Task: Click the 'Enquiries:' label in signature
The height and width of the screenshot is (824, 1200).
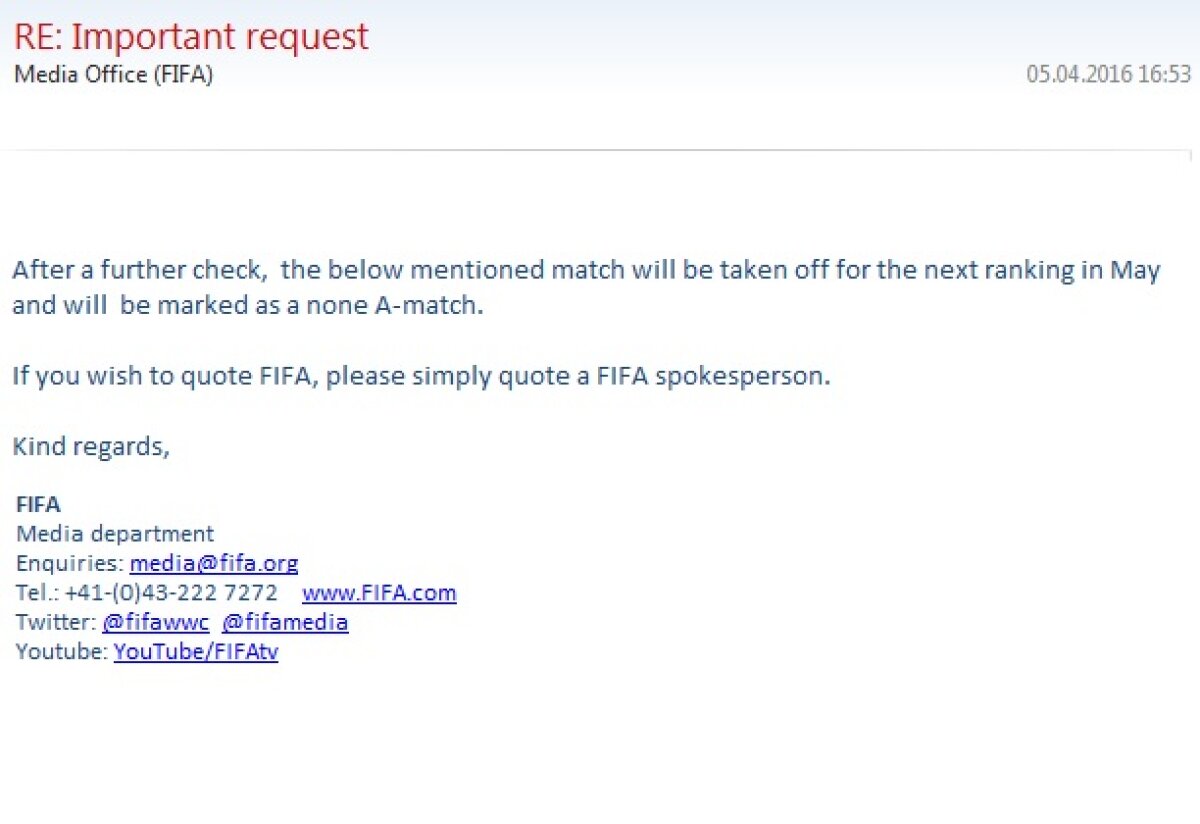Action: [70, 563]
